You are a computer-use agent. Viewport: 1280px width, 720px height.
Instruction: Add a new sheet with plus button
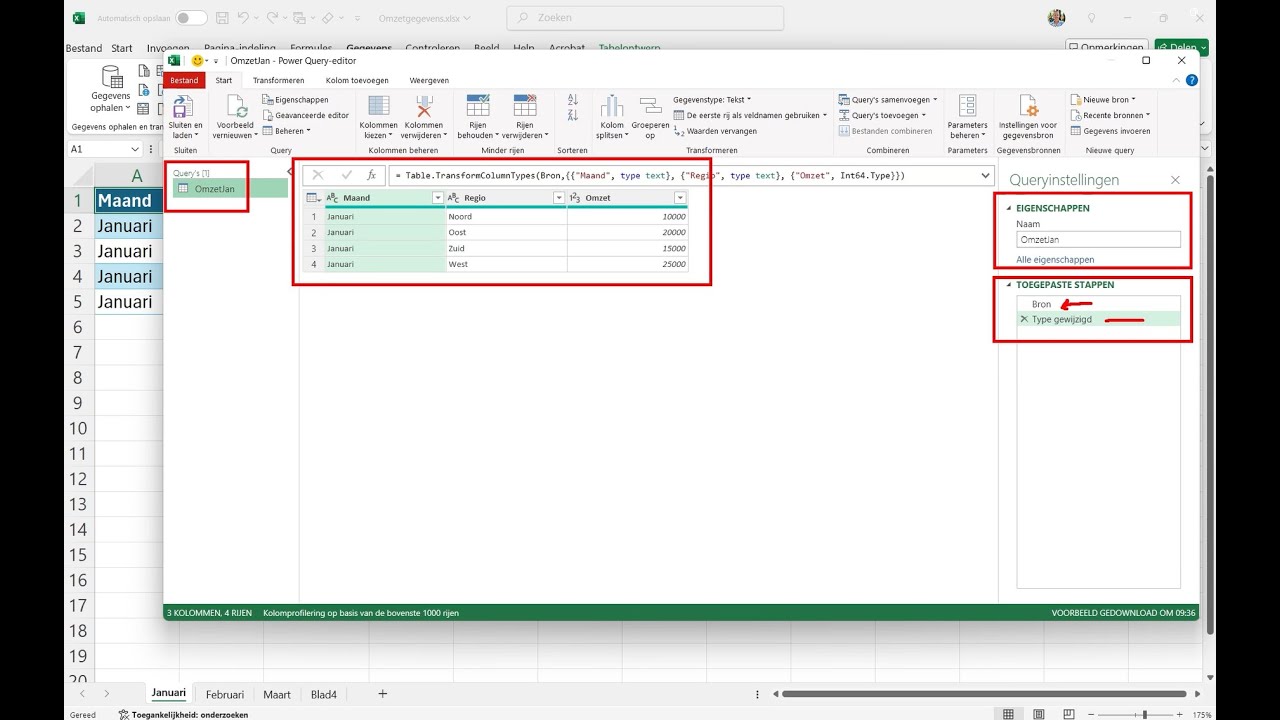click(x=382, y=694)
